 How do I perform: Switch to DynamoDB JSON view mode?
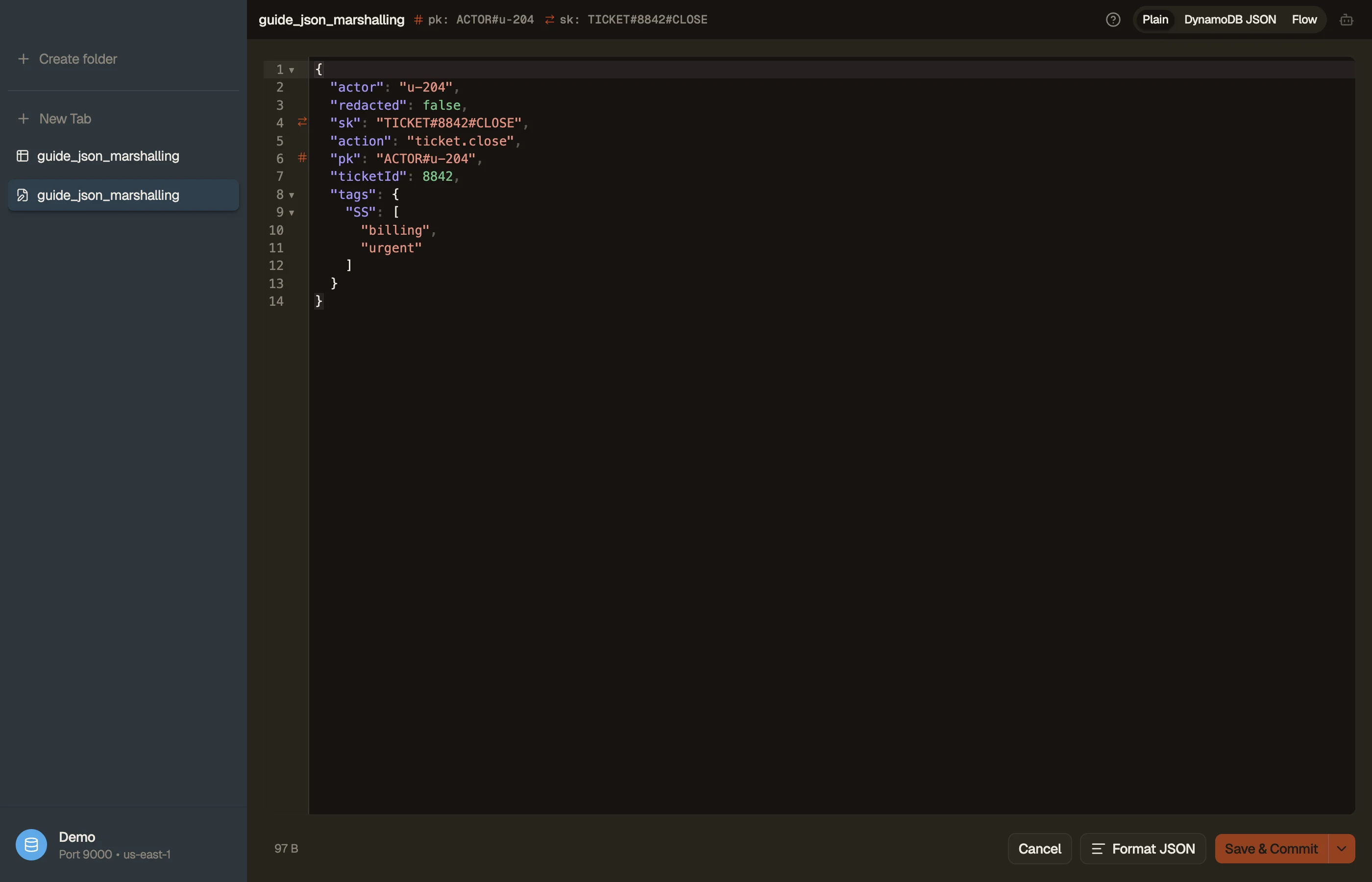pos(1229,20)
